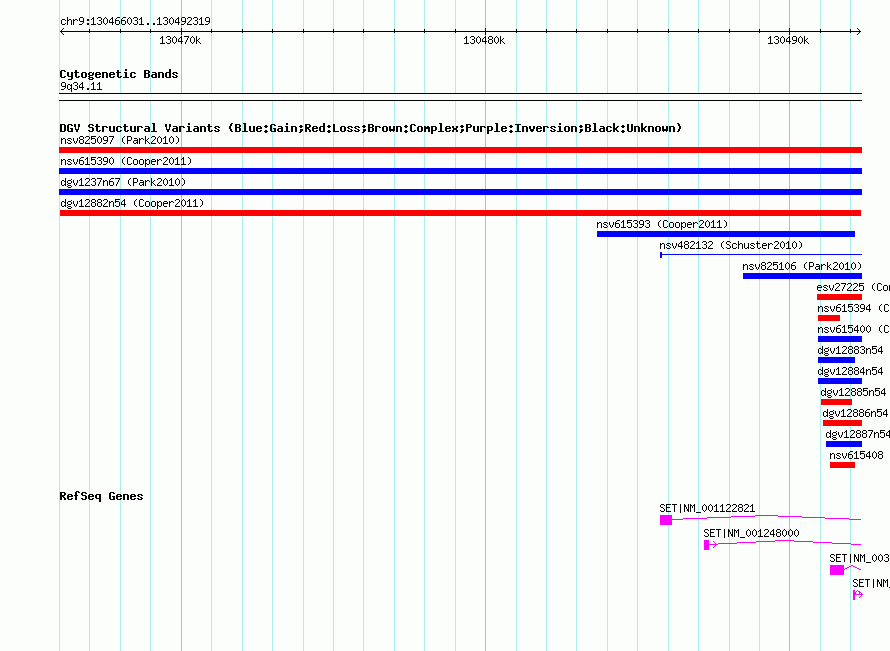Open the dgv12882n54 (Cooper2011) red variant bar
Image resolution: width=890 pixels, height=651 pixels.
coord(460,213)
